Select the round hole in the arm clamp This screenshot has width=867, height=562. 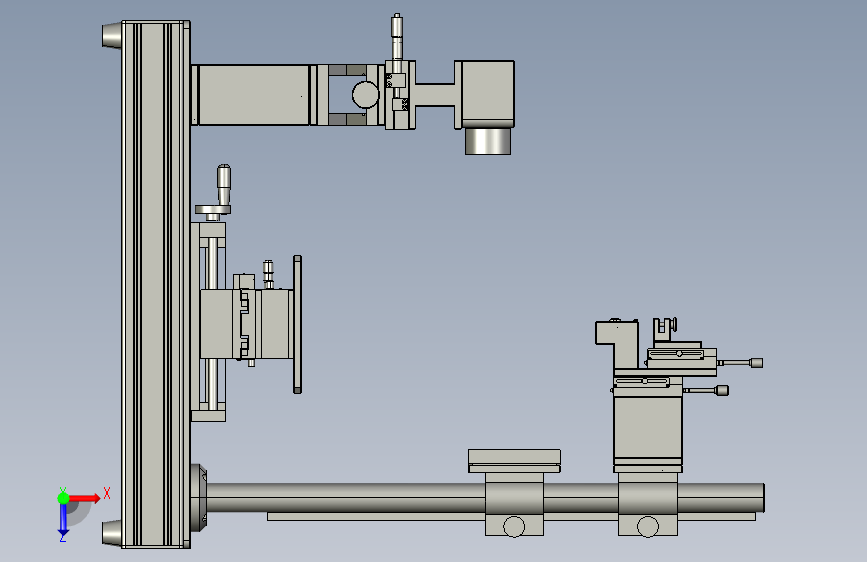(365, 95)
